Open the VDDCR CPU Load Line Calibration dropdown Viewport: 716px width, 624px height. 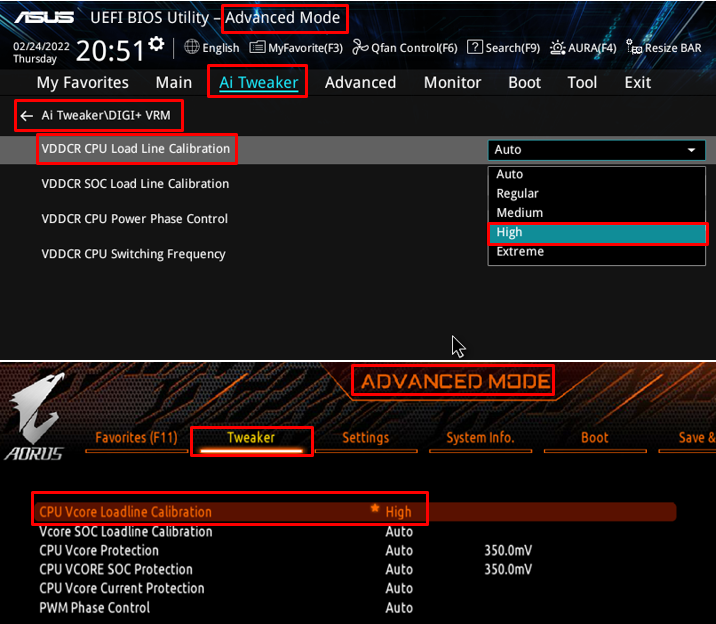(596, 150)
